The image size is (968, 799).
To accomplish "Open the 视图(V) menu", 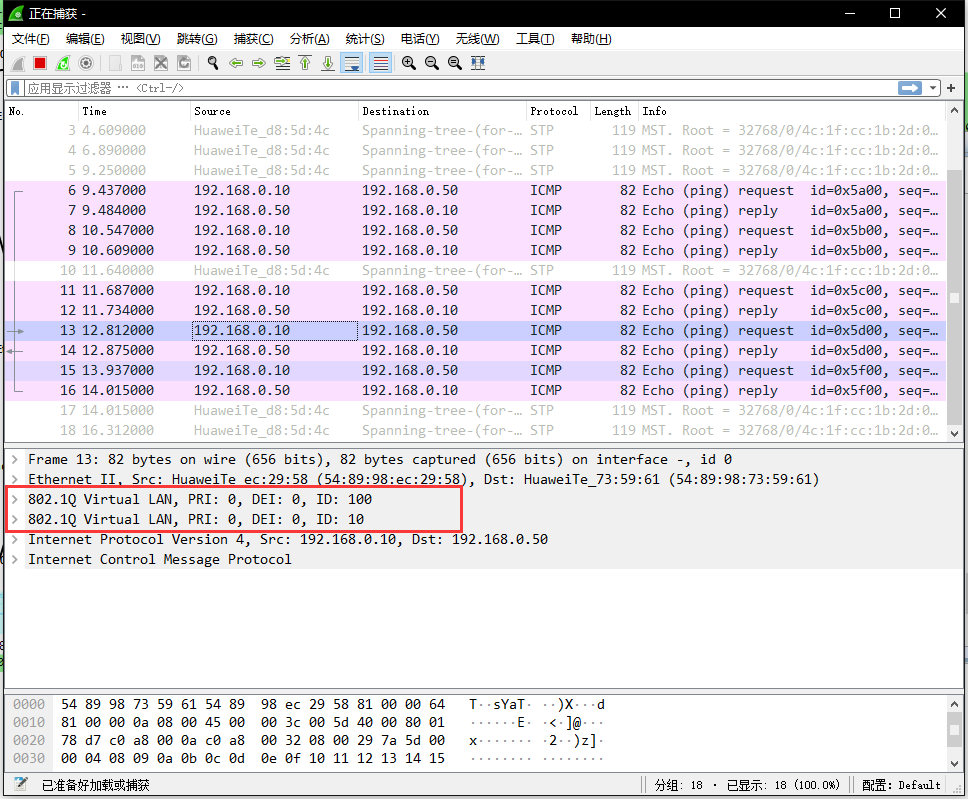I will (x=140, y=39).
